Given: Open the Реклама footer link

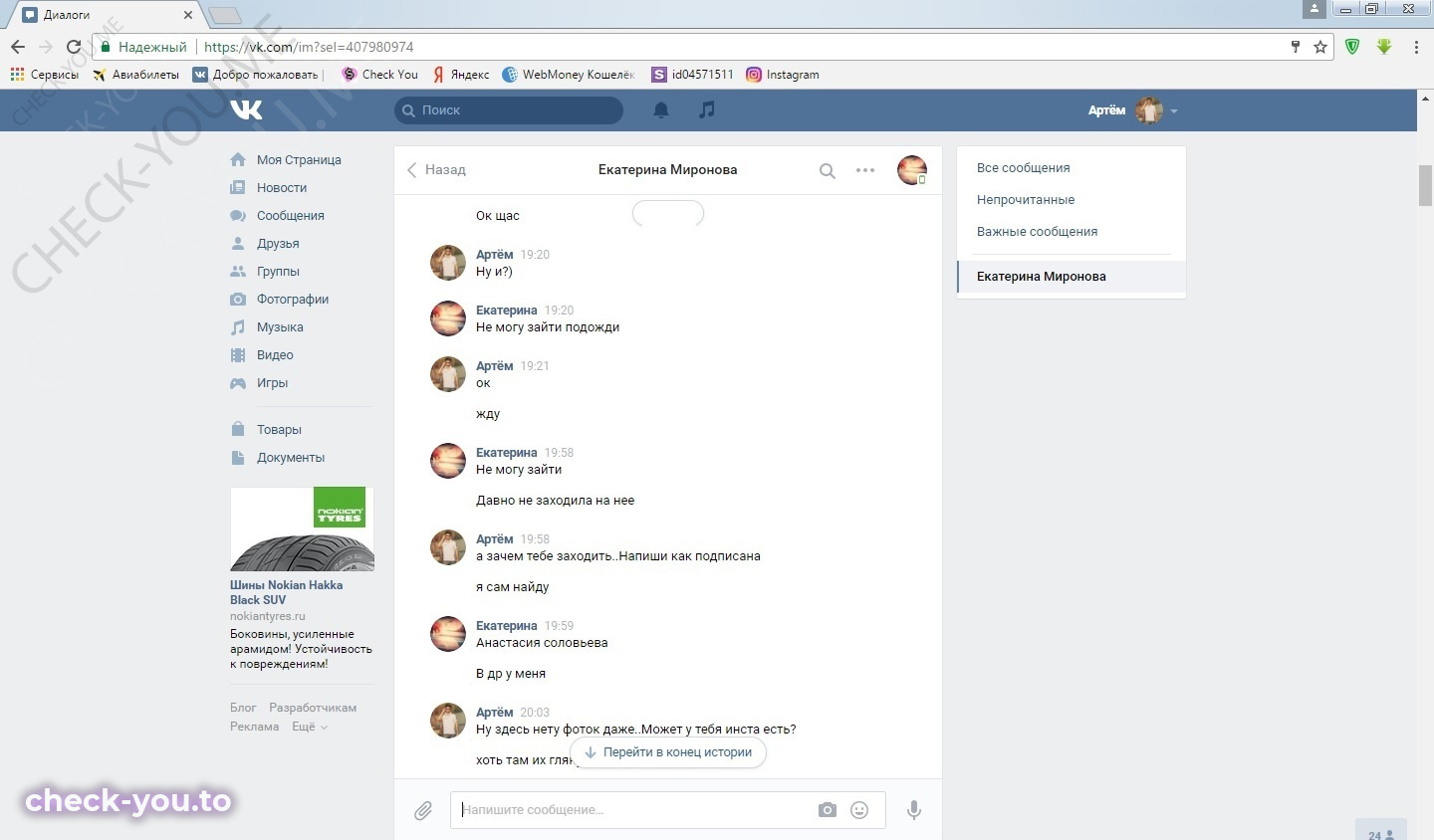Looking at the screenshot, I should (x=255, y=727).
